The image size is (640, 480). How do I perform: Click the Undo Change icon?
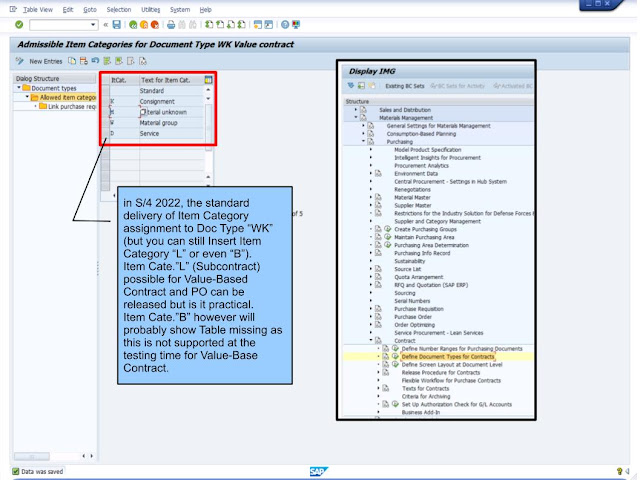(x=95, y=61)
